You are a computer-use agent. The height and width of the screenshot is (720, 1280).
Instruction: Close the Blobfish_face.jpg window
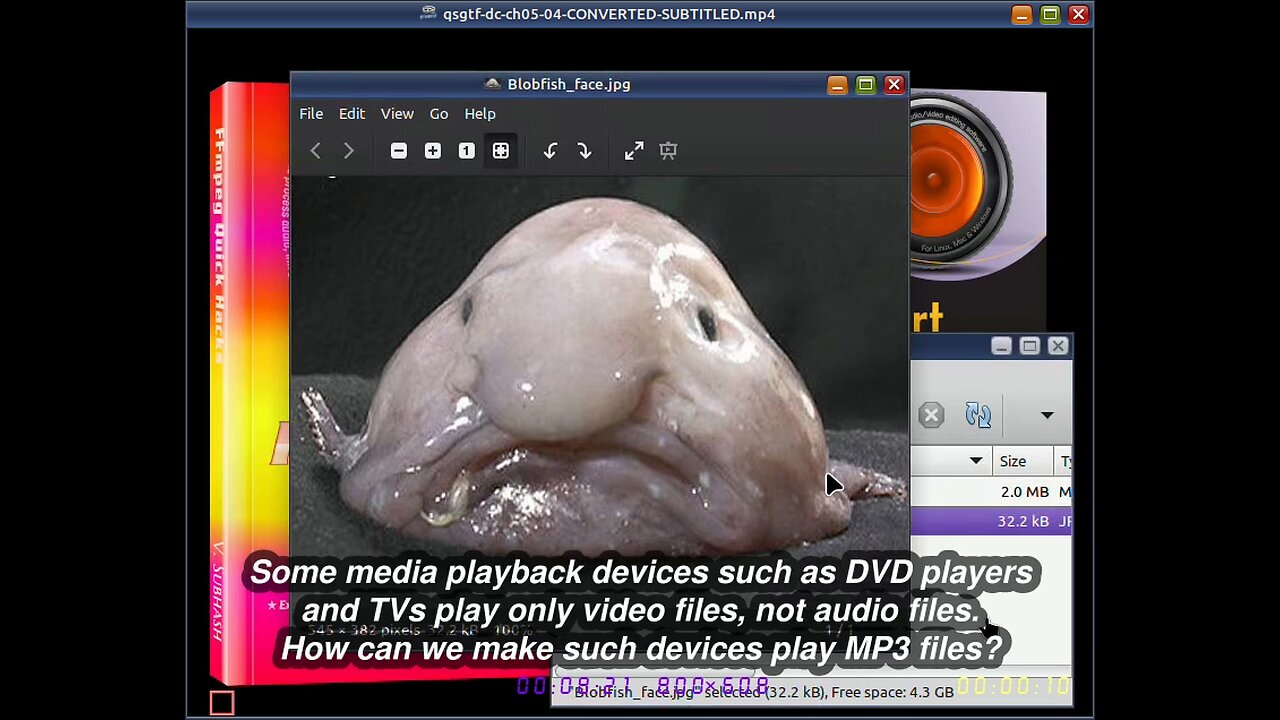pos(894,85)
